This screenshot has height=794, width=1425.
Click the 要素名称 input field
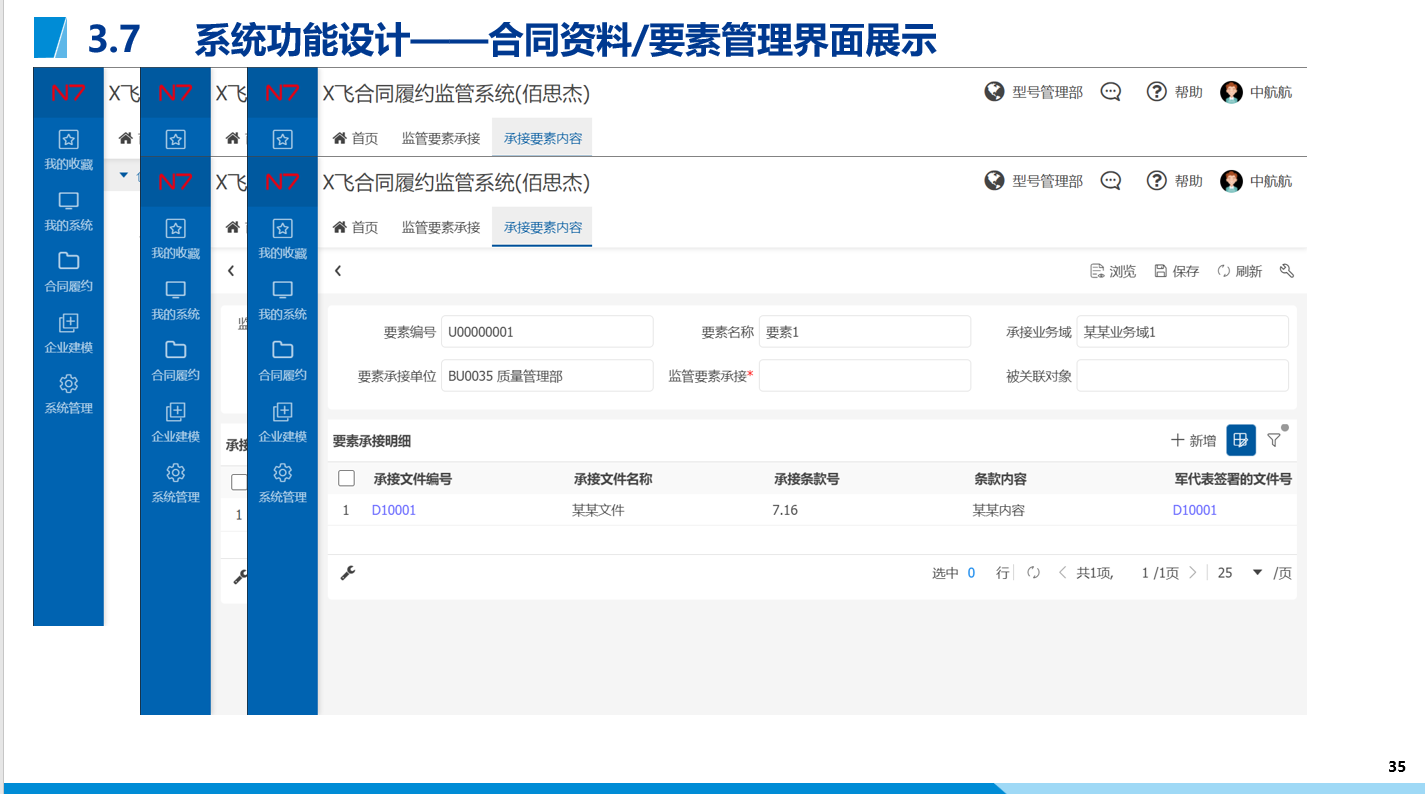(x=865, y=332)
